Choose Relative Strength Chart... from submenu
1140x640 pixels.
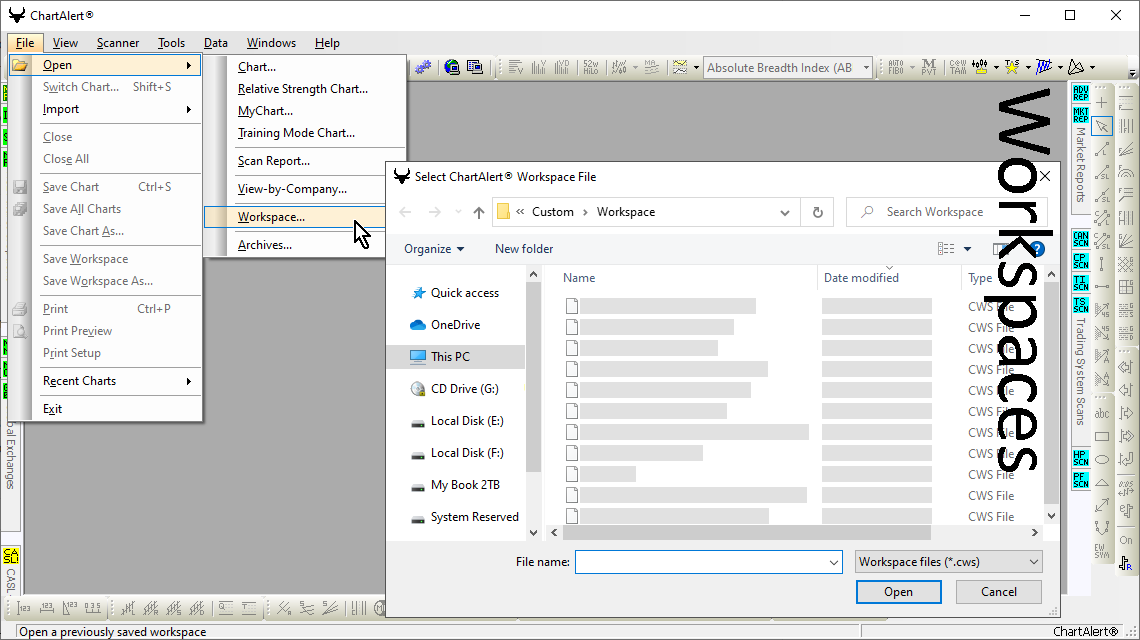click(302, 89)
